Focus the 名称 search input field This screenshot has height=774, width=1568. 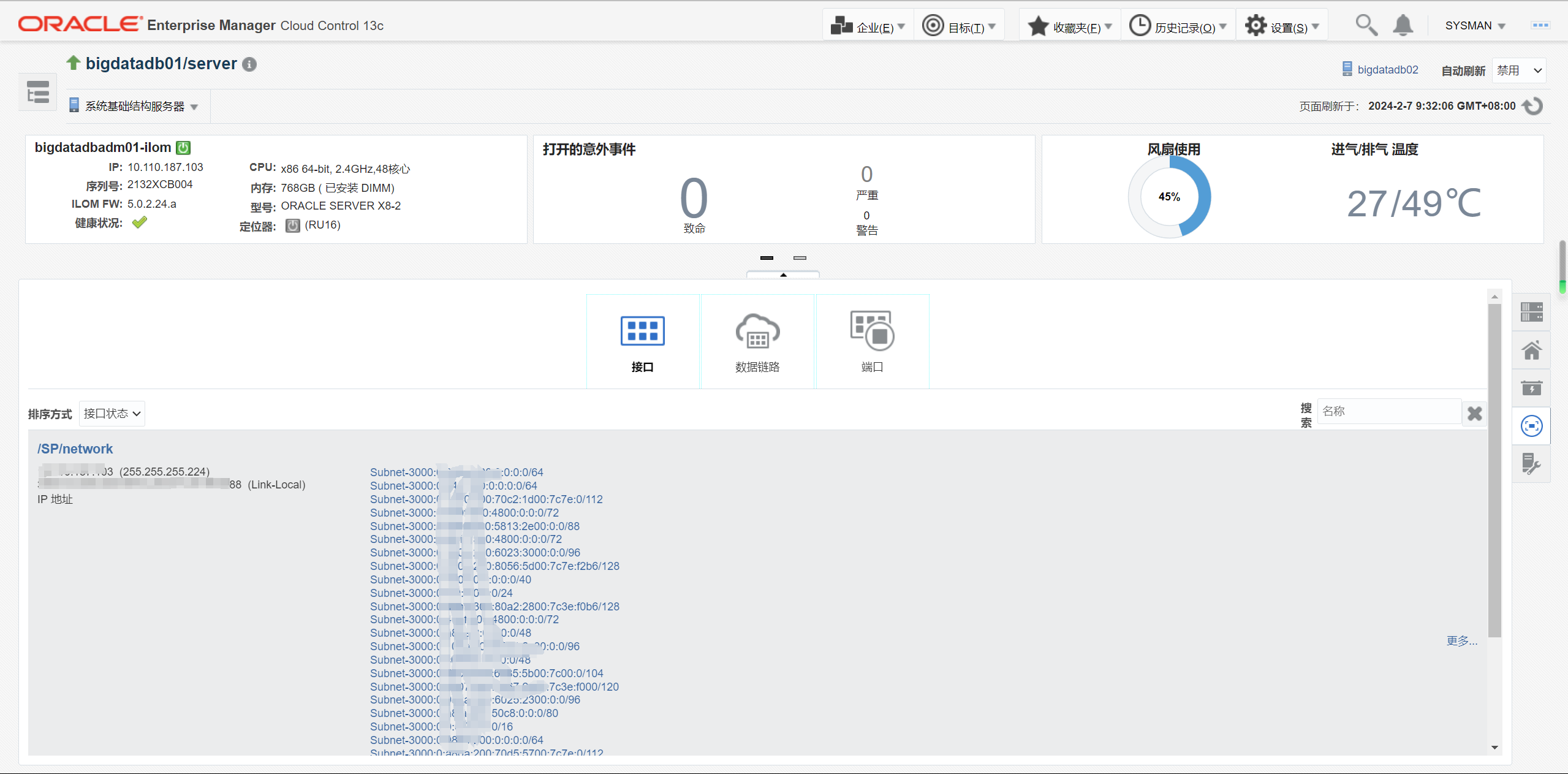point(1389,411)
